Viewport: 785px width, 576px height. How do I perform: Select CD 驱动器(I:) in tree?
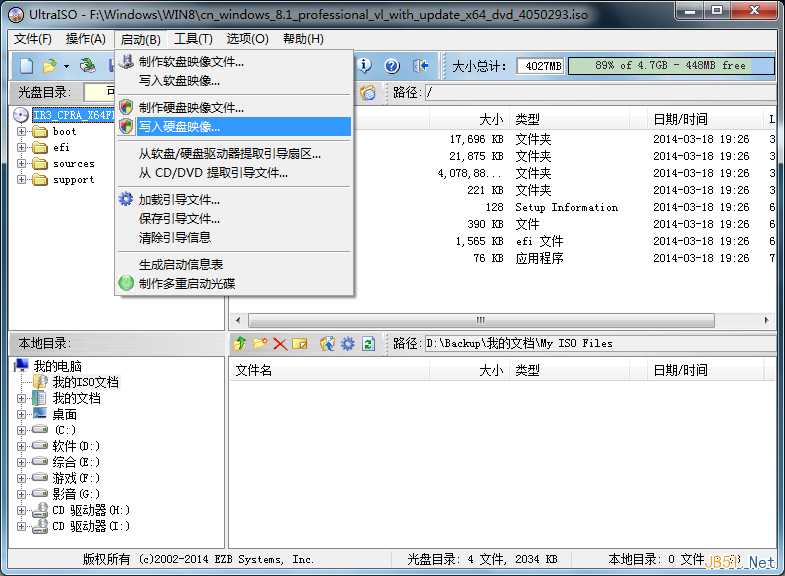coord(91,526)
